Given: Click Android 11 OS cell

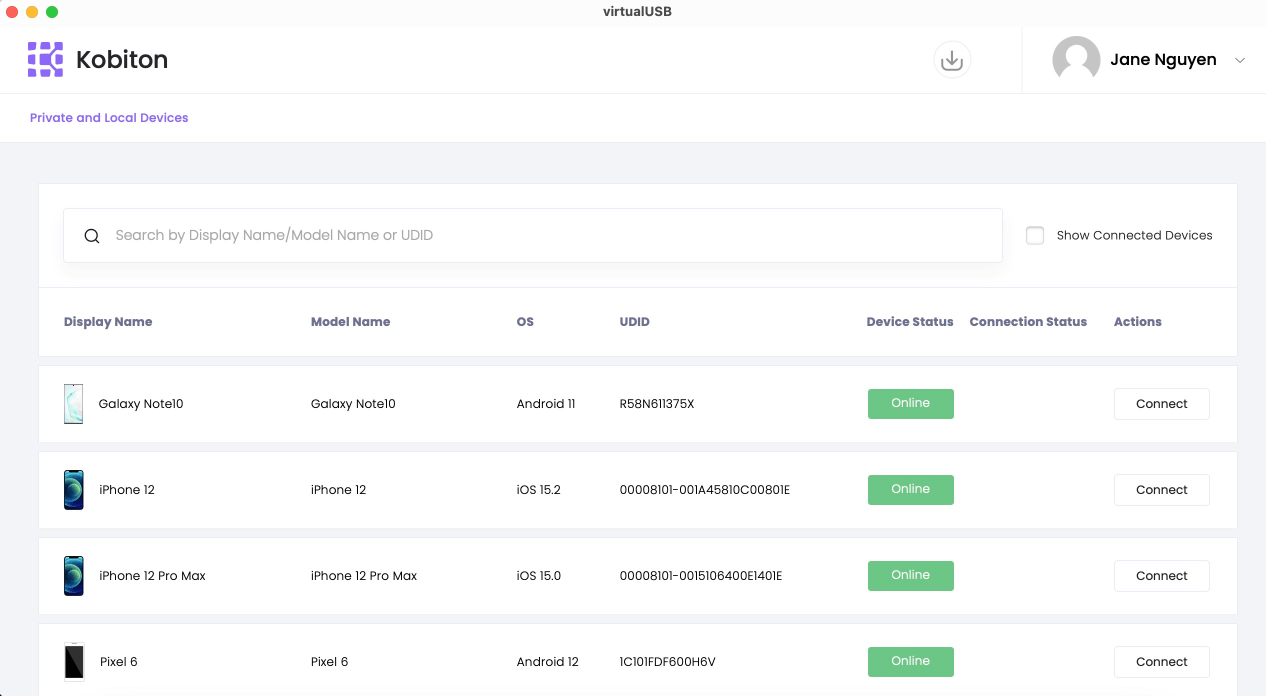Looking at the screenshot, I should tap(546, 404).
